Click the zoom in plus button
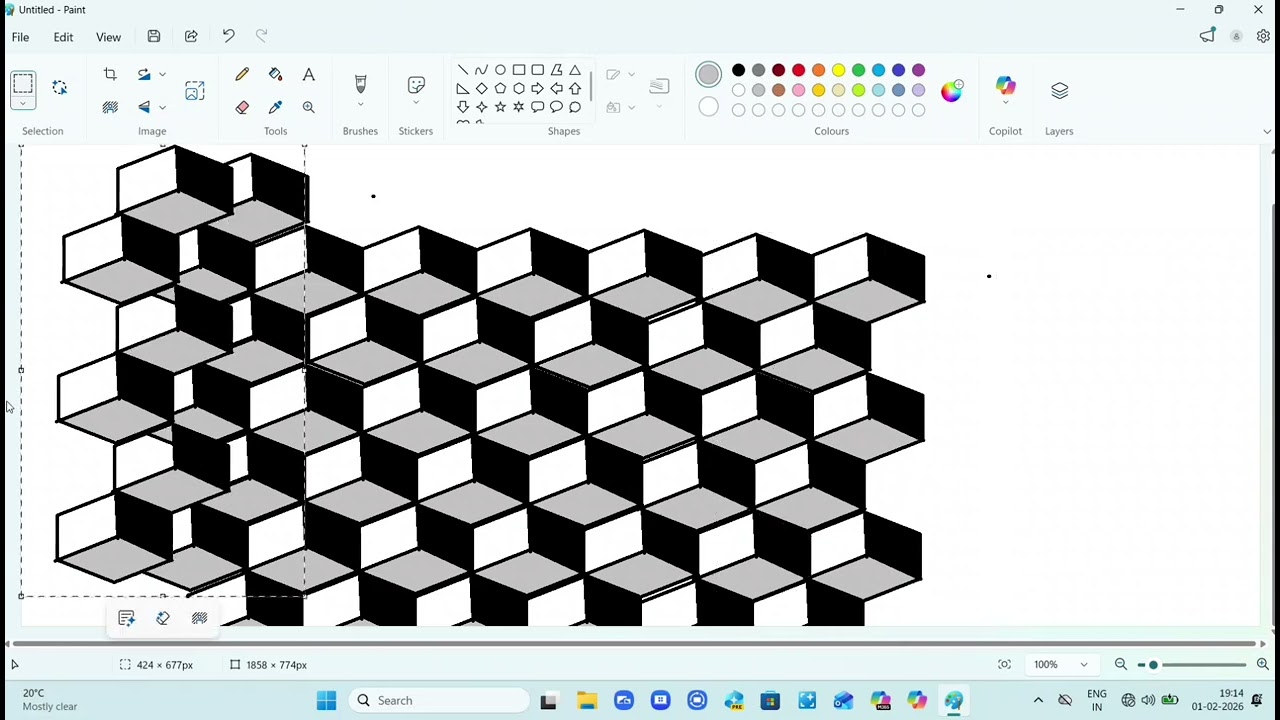The width and height of the screenshot is (1280, 720). pos(1263,665)
